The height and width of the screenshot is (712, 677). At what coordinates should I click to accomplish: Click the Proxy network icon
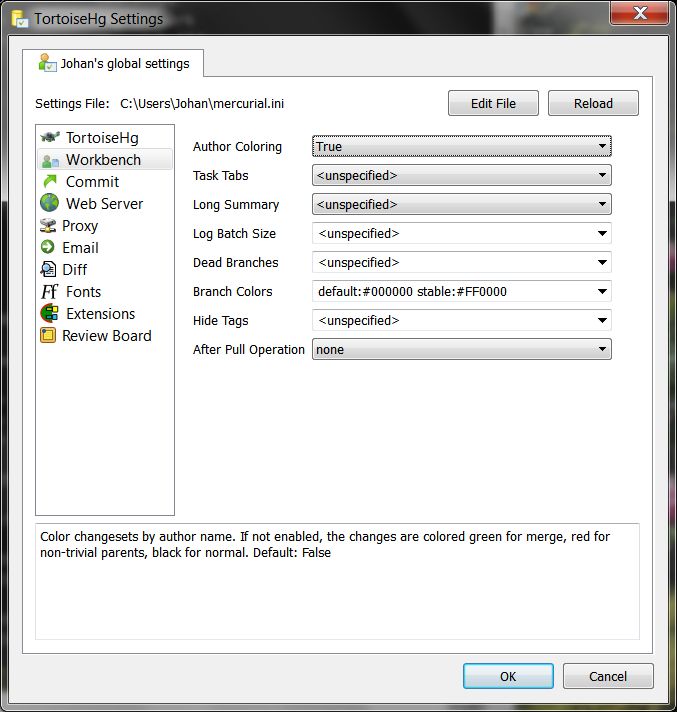(x=48, y=225)
